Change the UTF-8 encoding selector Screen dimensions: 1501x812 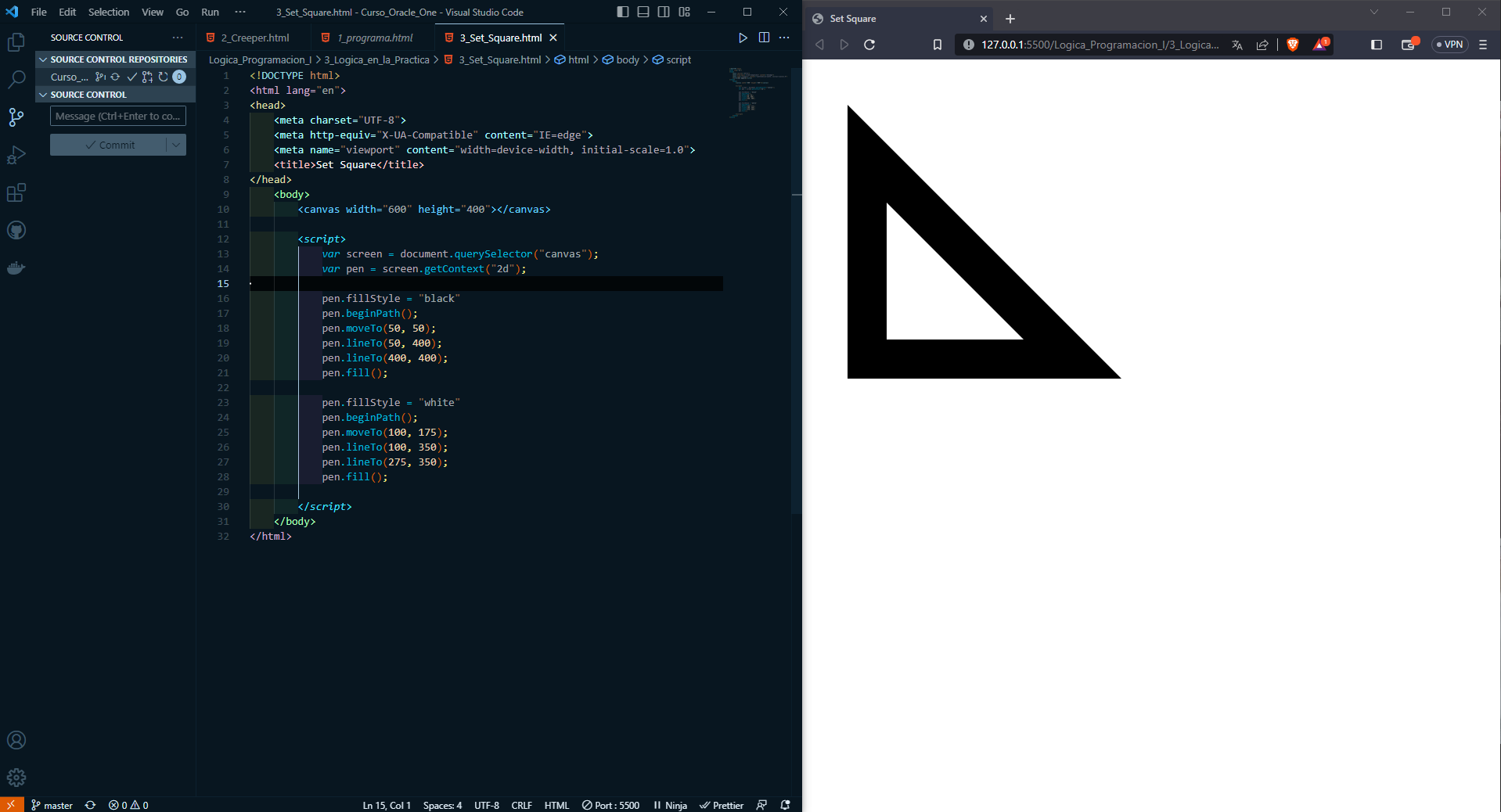point(487,805)
